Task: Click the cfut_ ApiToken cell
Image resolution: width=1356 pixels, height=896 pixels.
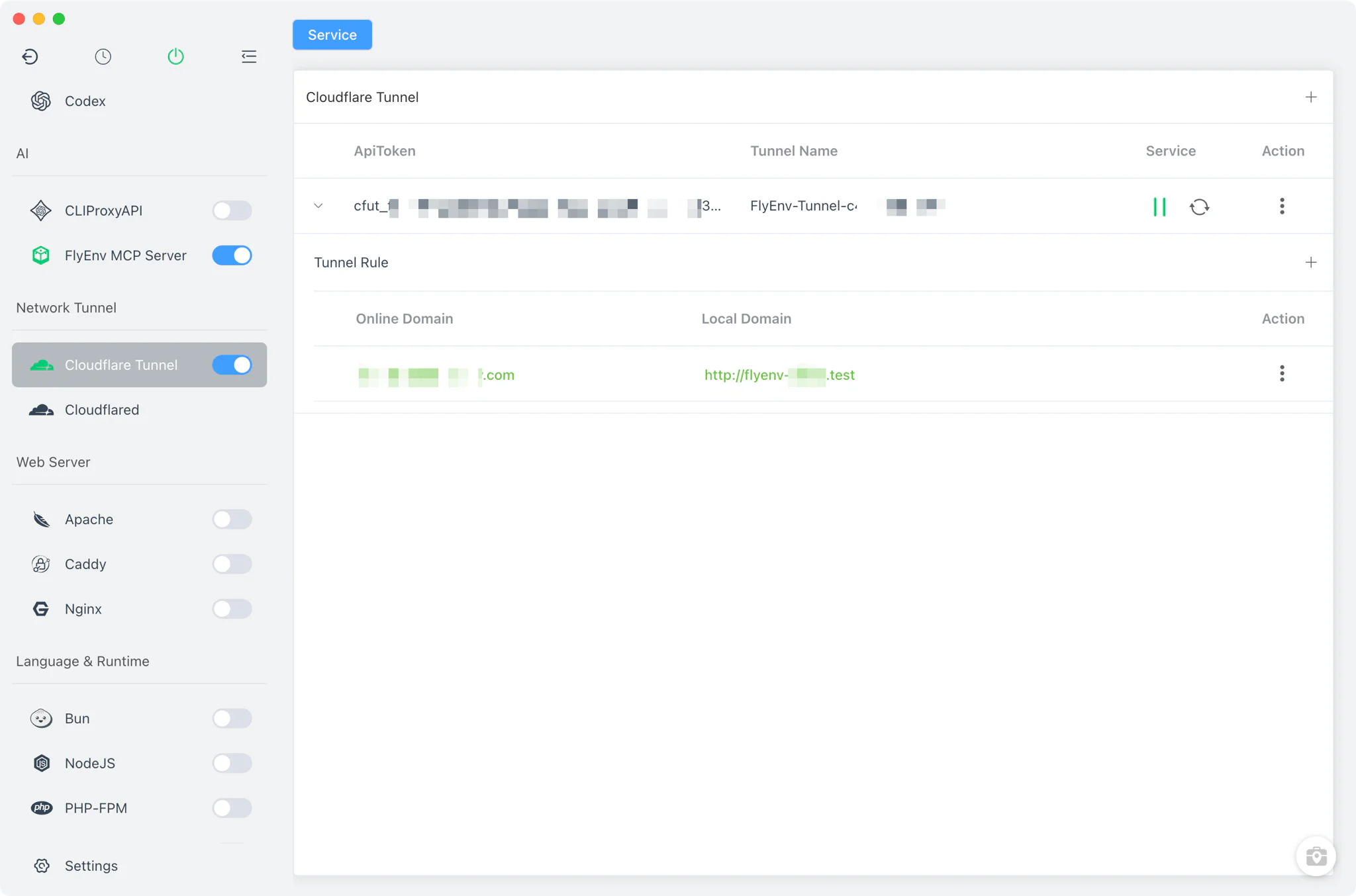Action: coord(537,206)
